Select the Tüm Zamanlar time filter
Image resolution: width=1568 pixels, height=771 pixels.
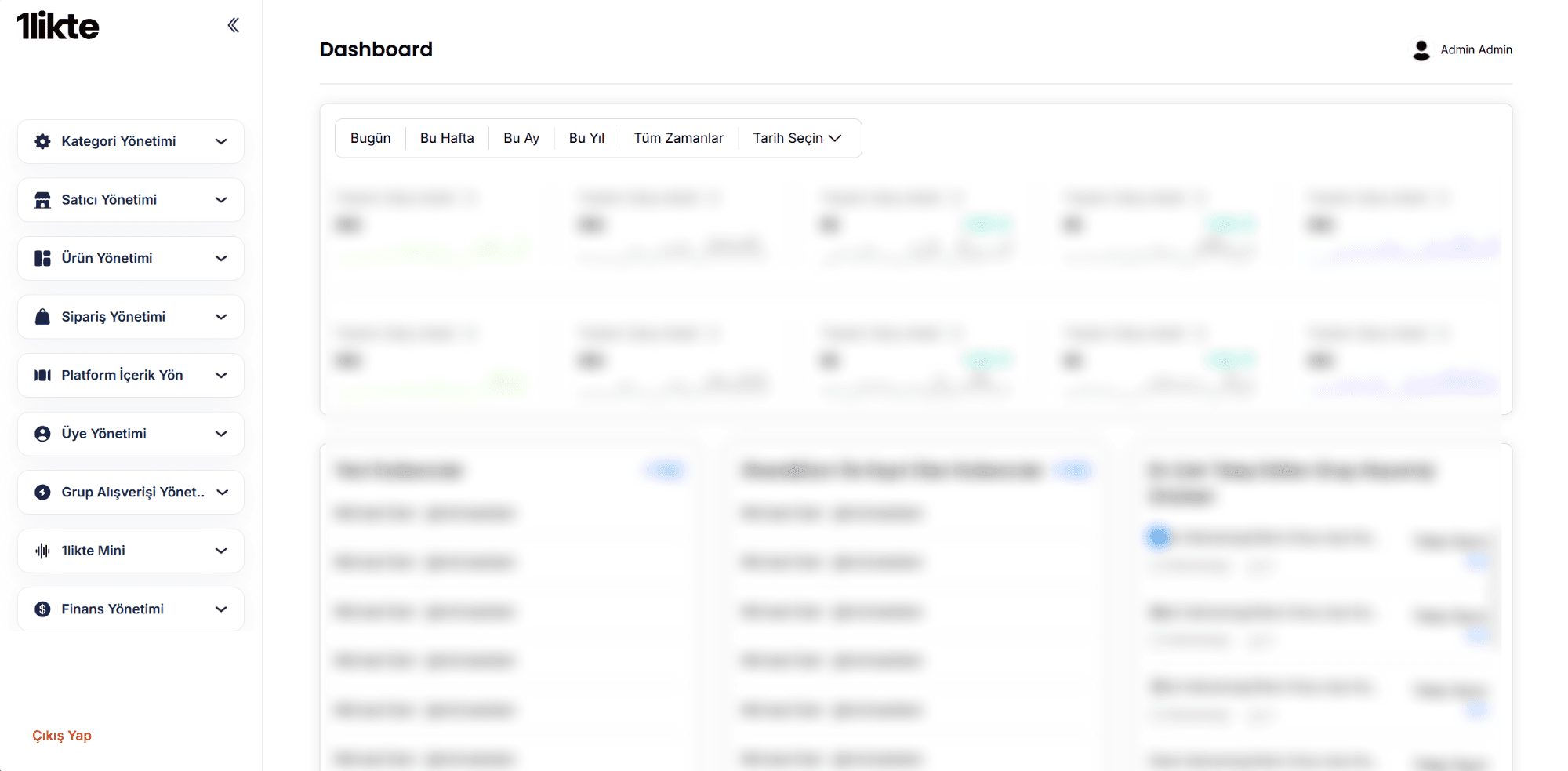pos(678,137)
